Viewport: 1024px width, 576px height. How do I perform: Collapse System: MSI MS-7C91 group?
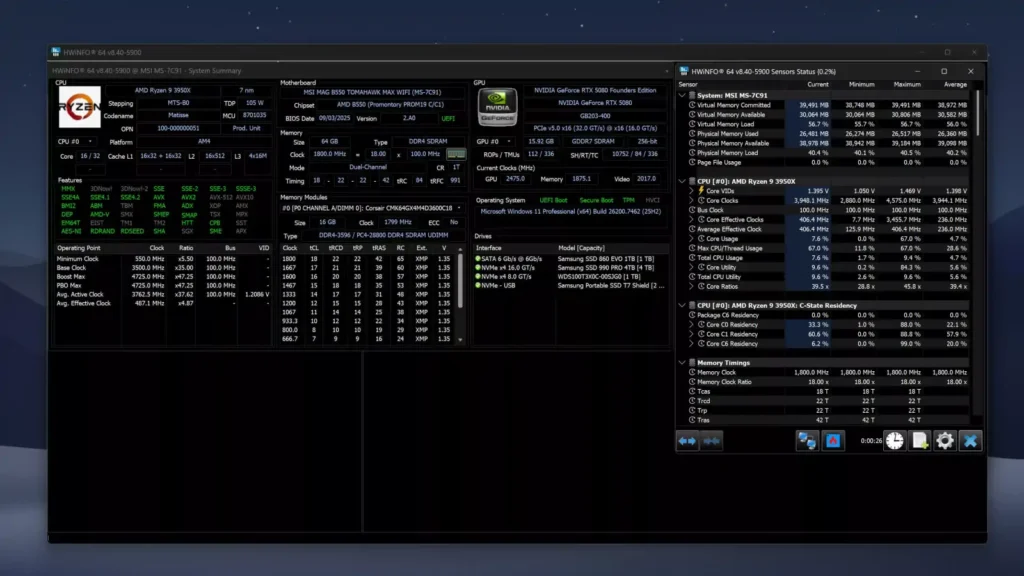(682, 95)
